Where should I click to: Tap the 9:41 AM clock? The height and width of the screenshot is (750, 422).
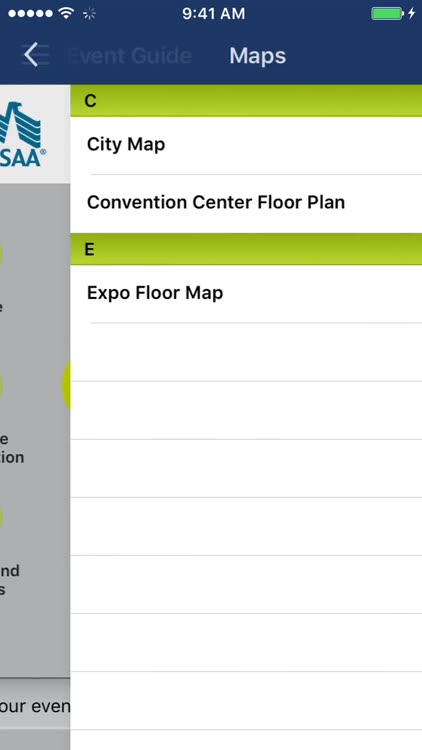tap(213, 13)
